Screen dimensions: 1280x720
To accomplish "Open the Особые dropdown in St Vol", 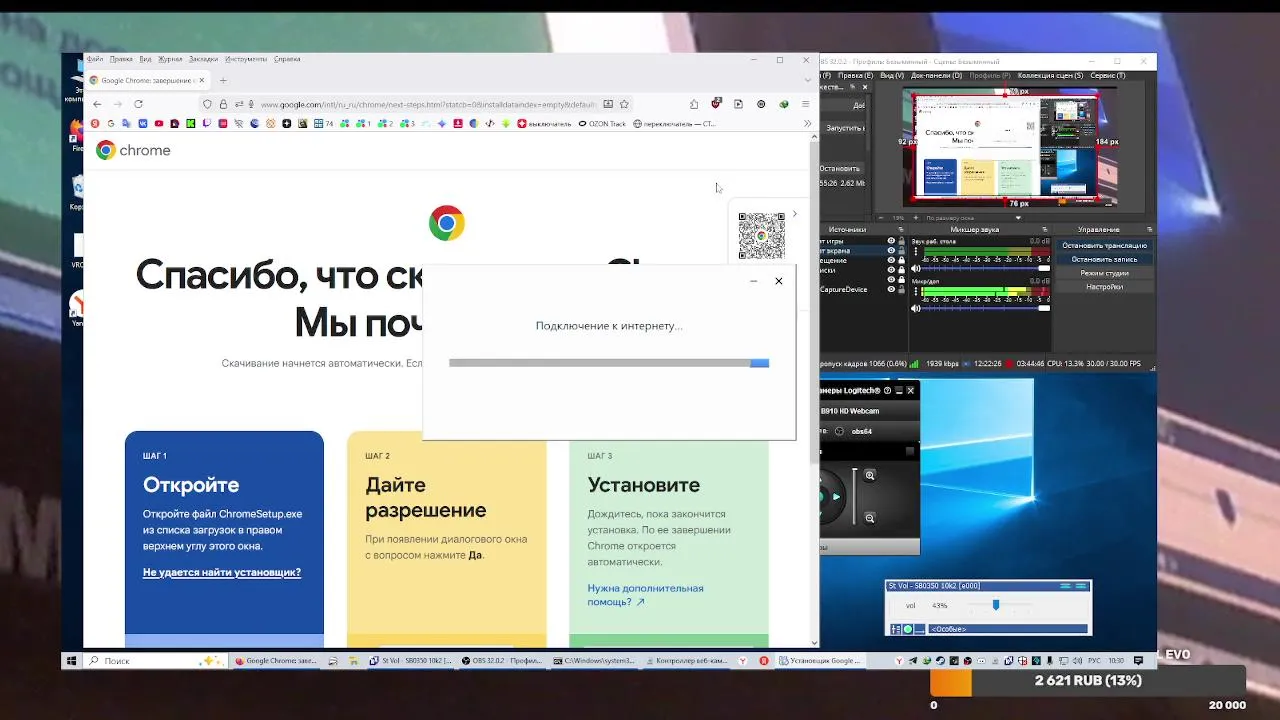I will 1008,629.
